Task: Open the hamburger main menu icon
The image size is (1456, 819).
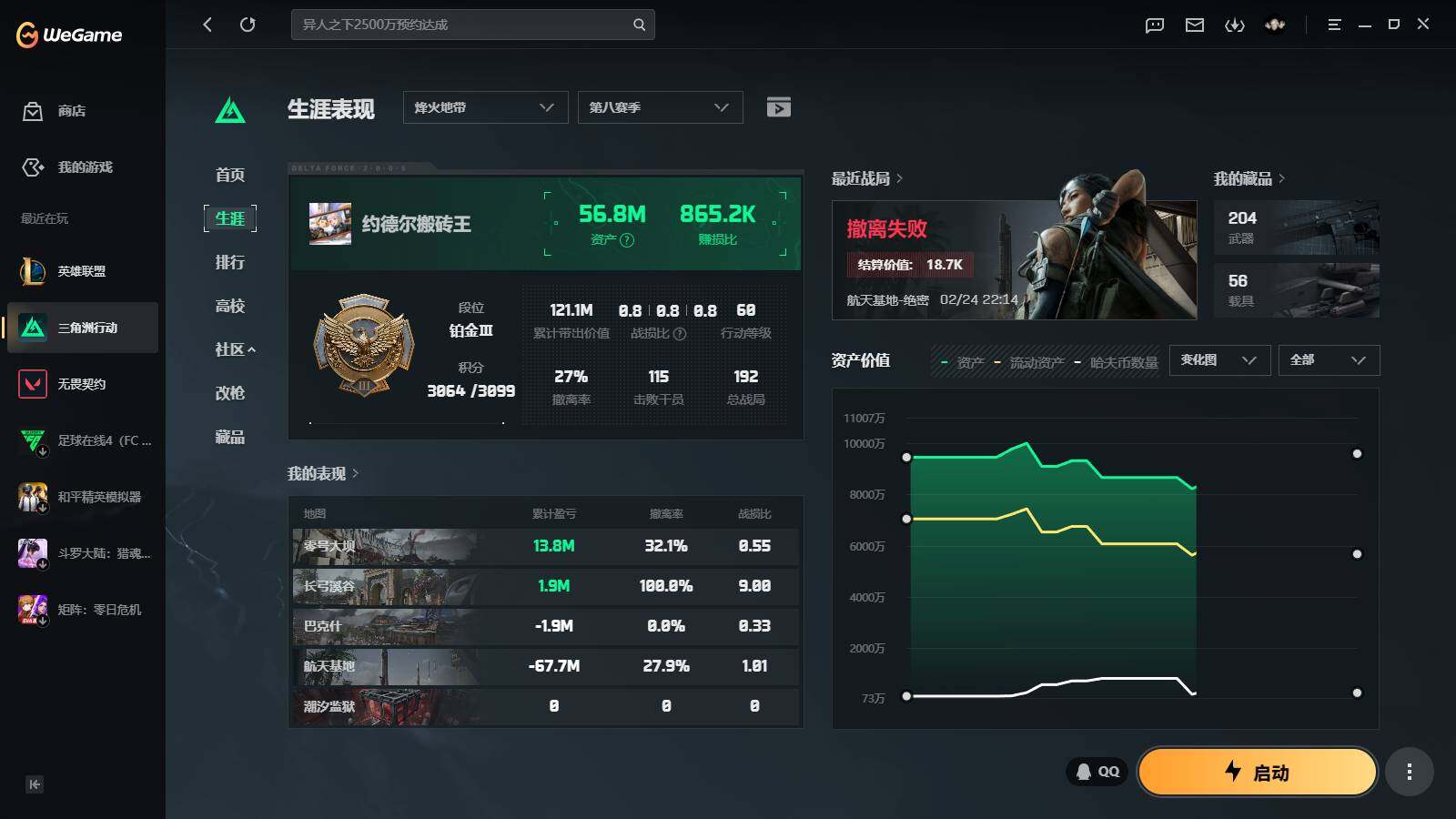Action: tap(1334, 25)
